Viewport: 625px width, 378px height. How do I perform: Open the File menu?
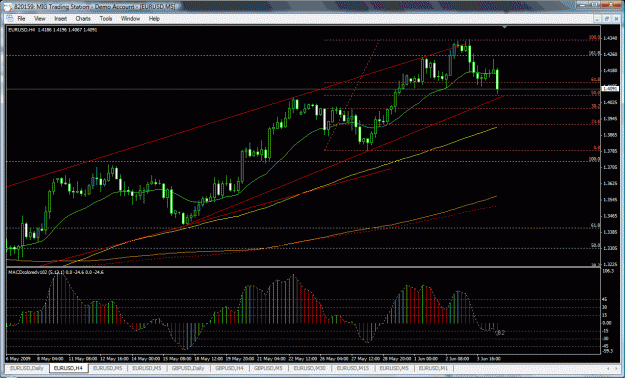pyautogui.click(x=21, y=19)
